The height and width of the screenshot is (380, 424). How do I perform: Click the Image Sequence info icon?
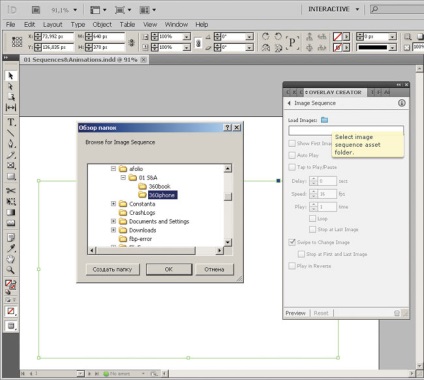(x=402, y=103)
